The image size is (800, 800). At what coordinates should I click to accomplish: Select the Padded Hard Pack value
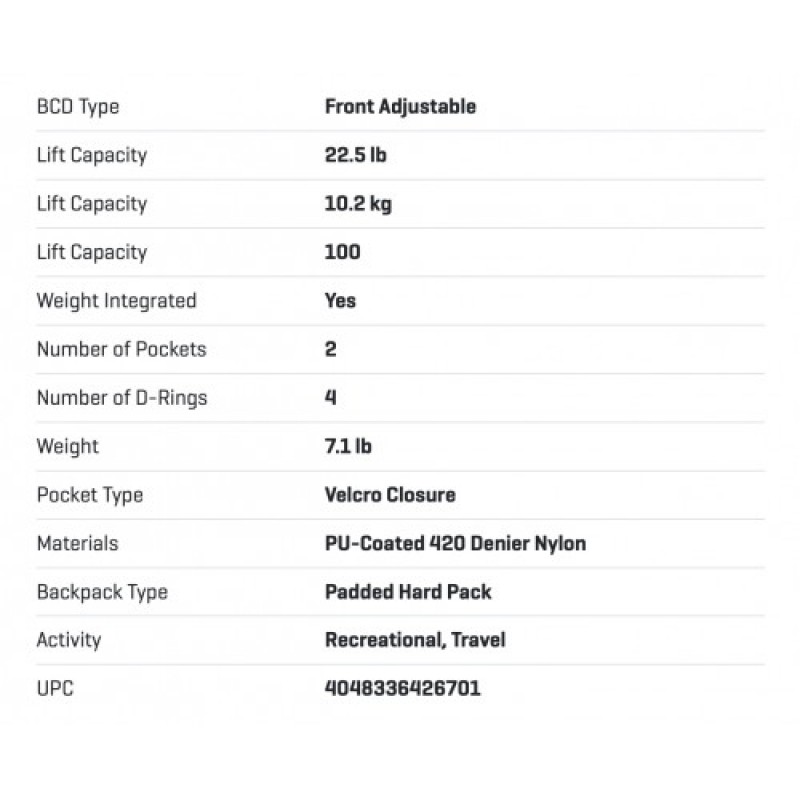(408, 592)
